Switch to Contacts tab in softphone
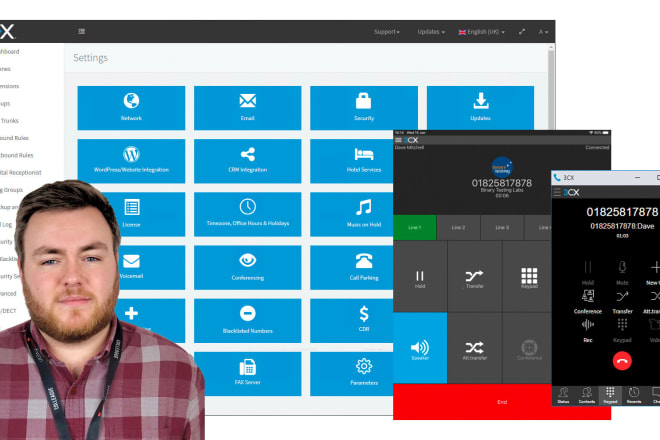The height and width of the screenshot is (440, 660). (586, 396)
